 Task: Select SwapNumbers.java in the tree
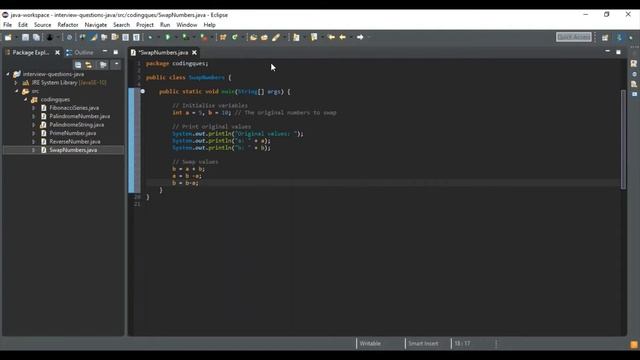73,150
